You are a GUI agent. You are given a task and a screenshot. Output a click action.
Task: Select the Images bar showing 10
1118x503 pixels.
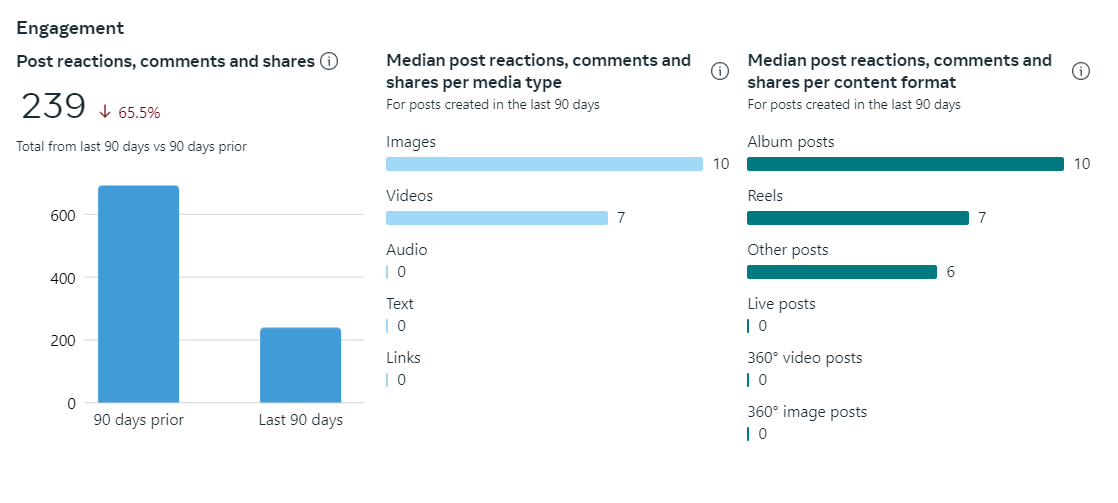tap(544, 164)
